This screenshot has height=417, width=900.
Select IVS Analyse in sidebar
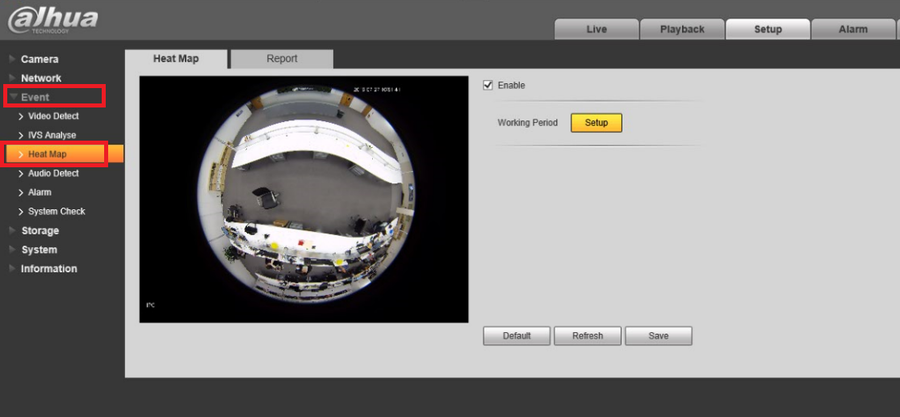click(52, 135)
